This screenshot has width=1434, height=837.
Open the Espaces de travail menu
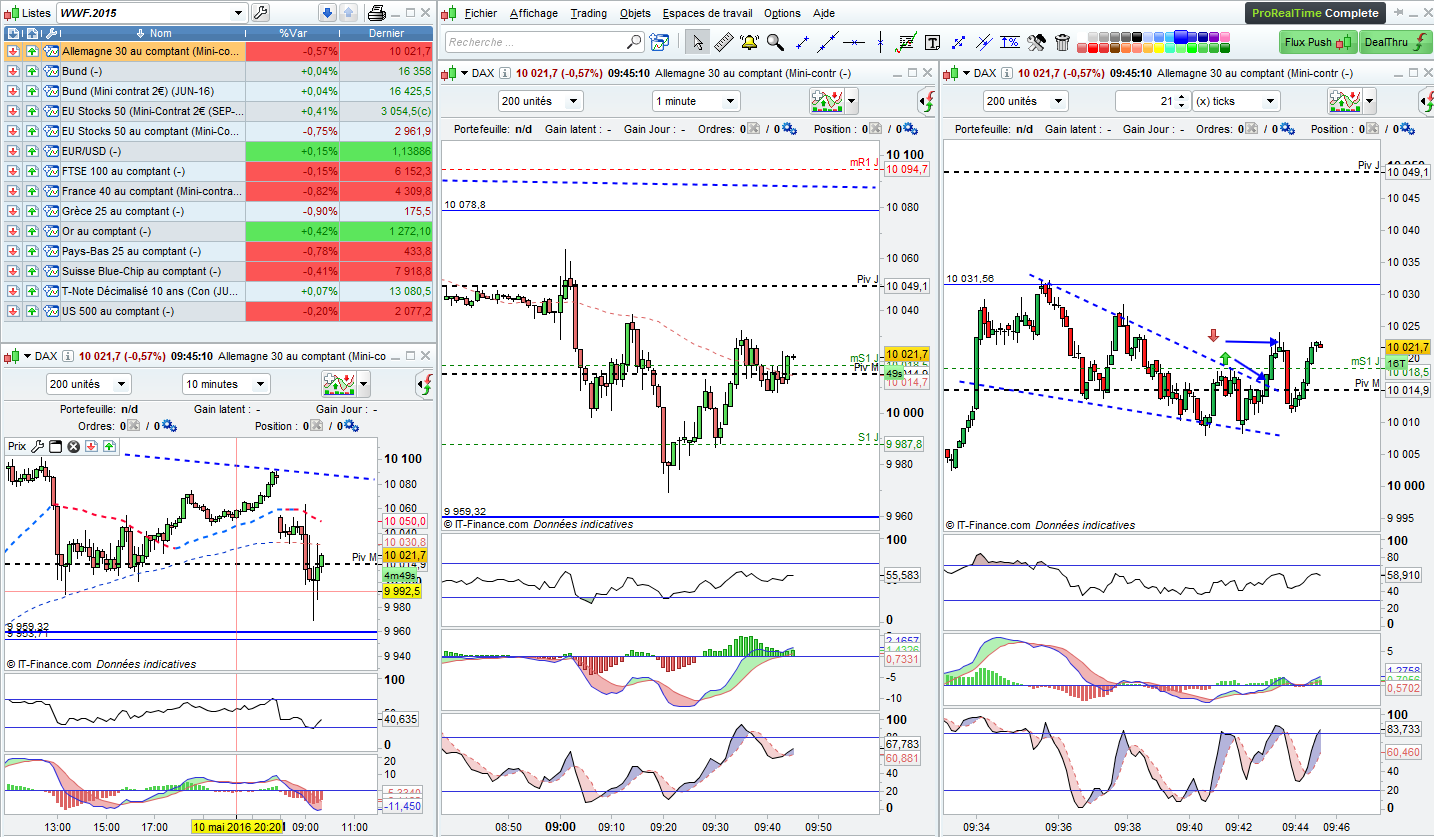[708, 13]
